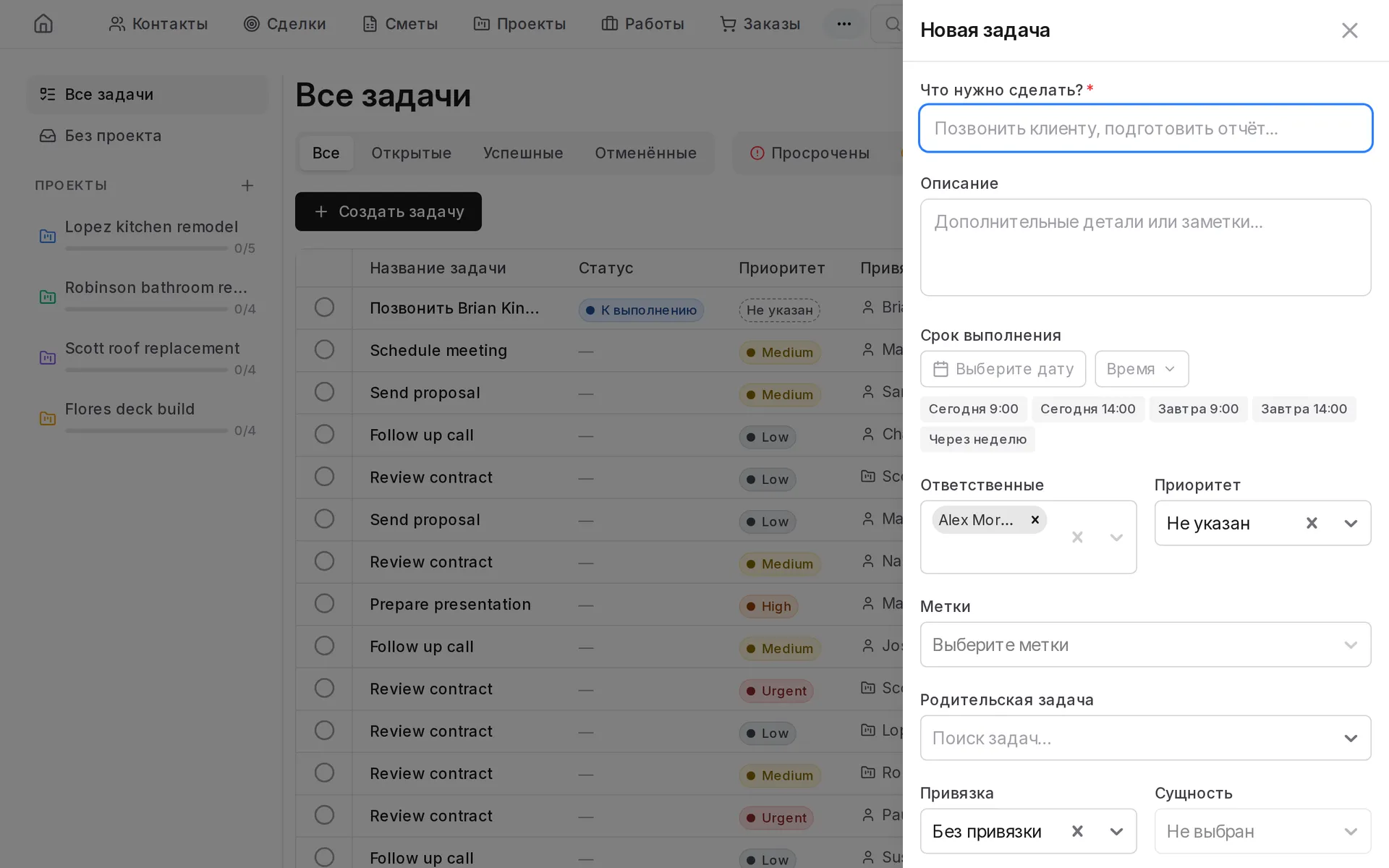Expand the Приоритет dropdown arrow
The height and width of the screenshot is (868, 1389).
[x=1351, y=523]
